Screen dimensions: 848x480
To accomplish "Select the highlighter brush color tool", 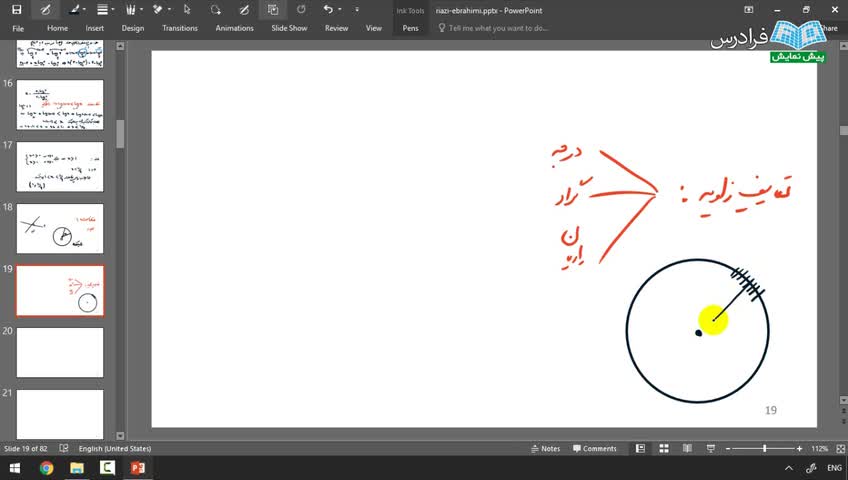I will 75,9.
